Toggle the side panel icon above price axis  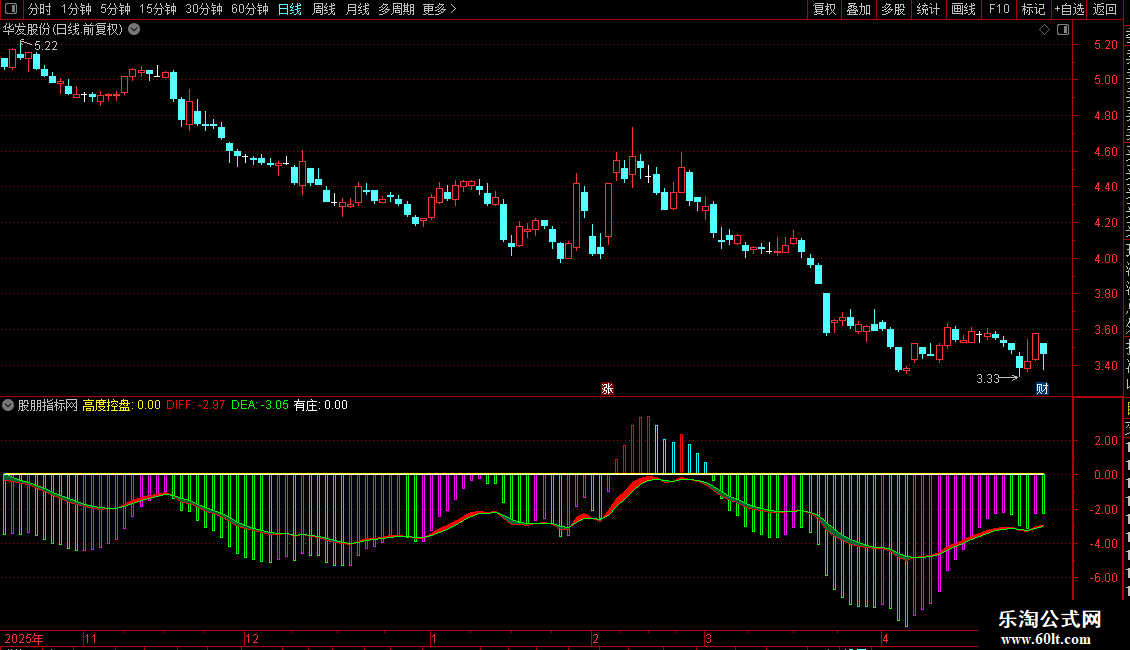click(1063, 30)
